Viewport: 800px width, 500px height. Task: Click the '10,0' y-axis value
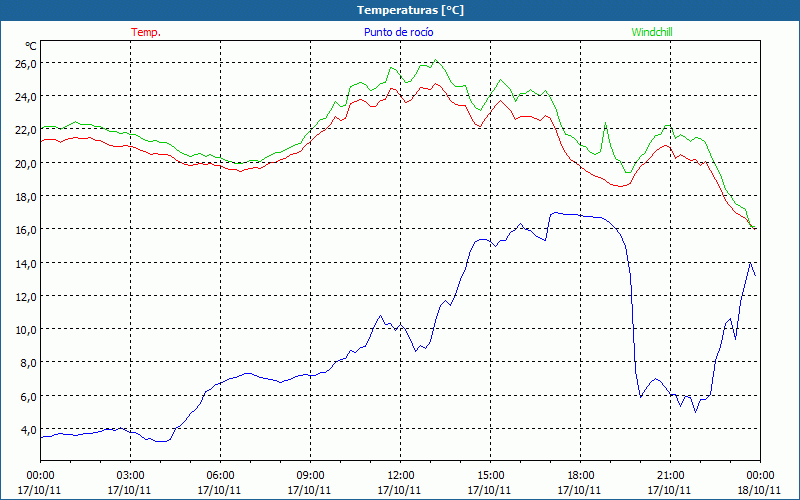click(x=26, y=330)
